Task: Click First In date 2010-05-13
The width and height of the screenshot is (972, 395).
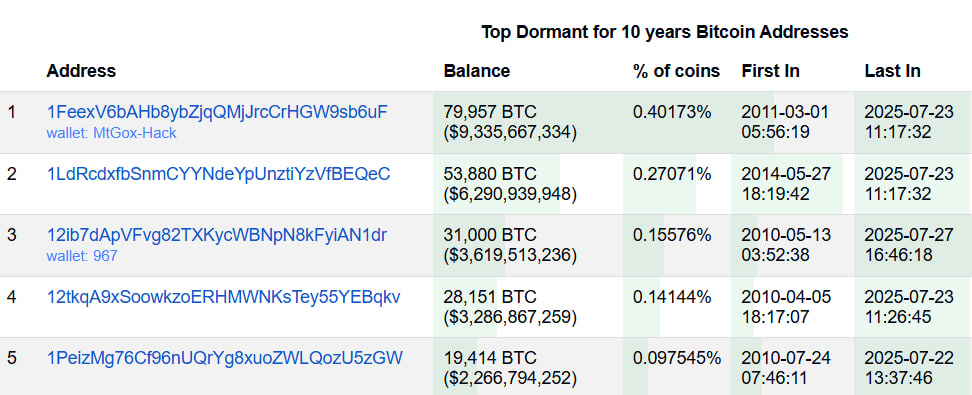Action: point(786,235)
